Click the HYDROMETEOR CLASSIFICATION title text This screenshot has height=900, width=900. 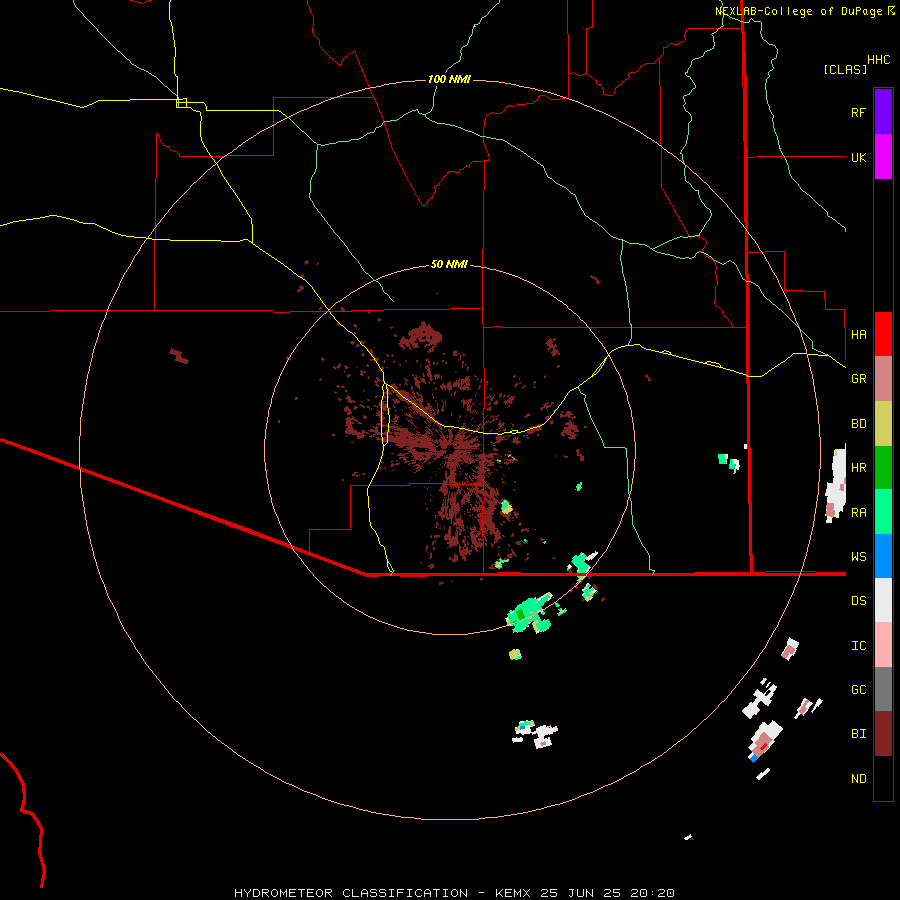351,893
